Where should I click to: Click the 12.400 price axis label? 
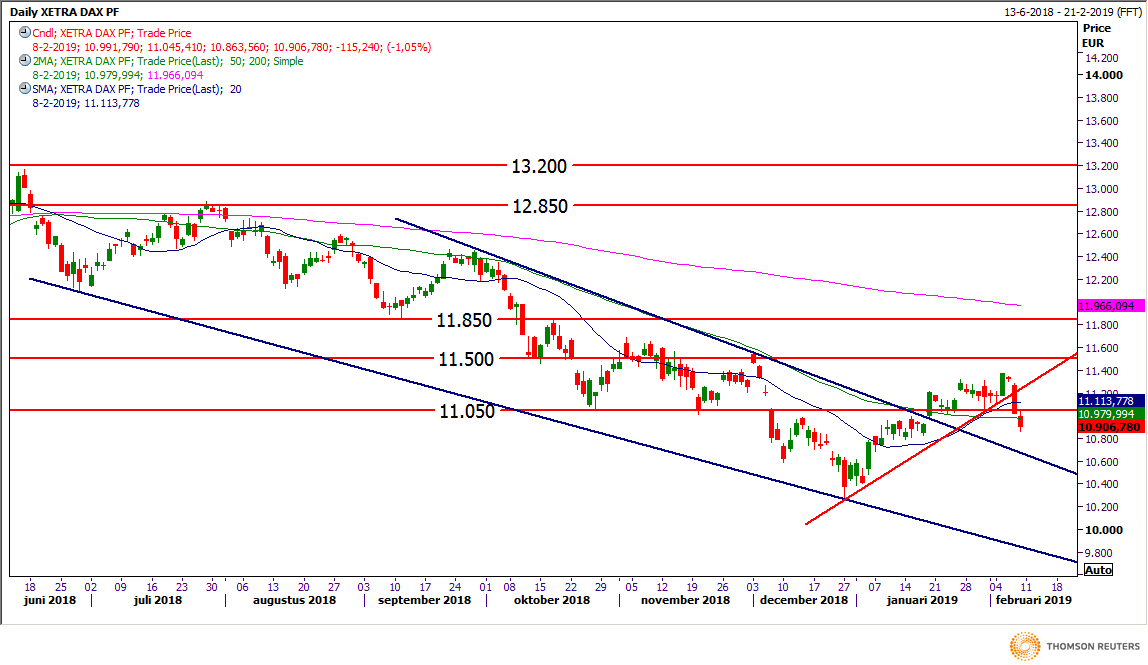1101,257
